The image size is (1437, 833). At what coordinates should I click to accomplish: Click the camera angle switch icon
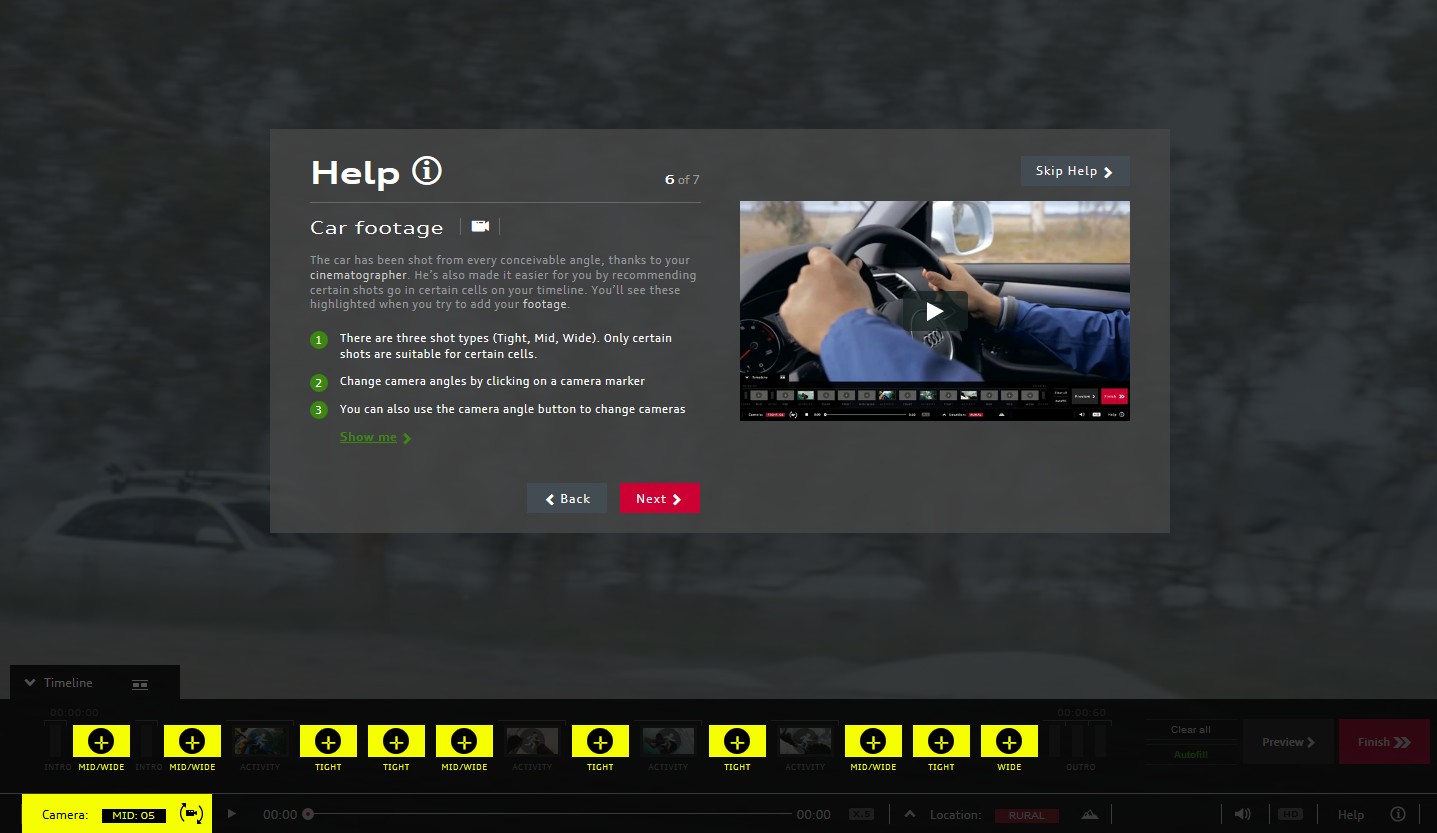coord(190,814)
